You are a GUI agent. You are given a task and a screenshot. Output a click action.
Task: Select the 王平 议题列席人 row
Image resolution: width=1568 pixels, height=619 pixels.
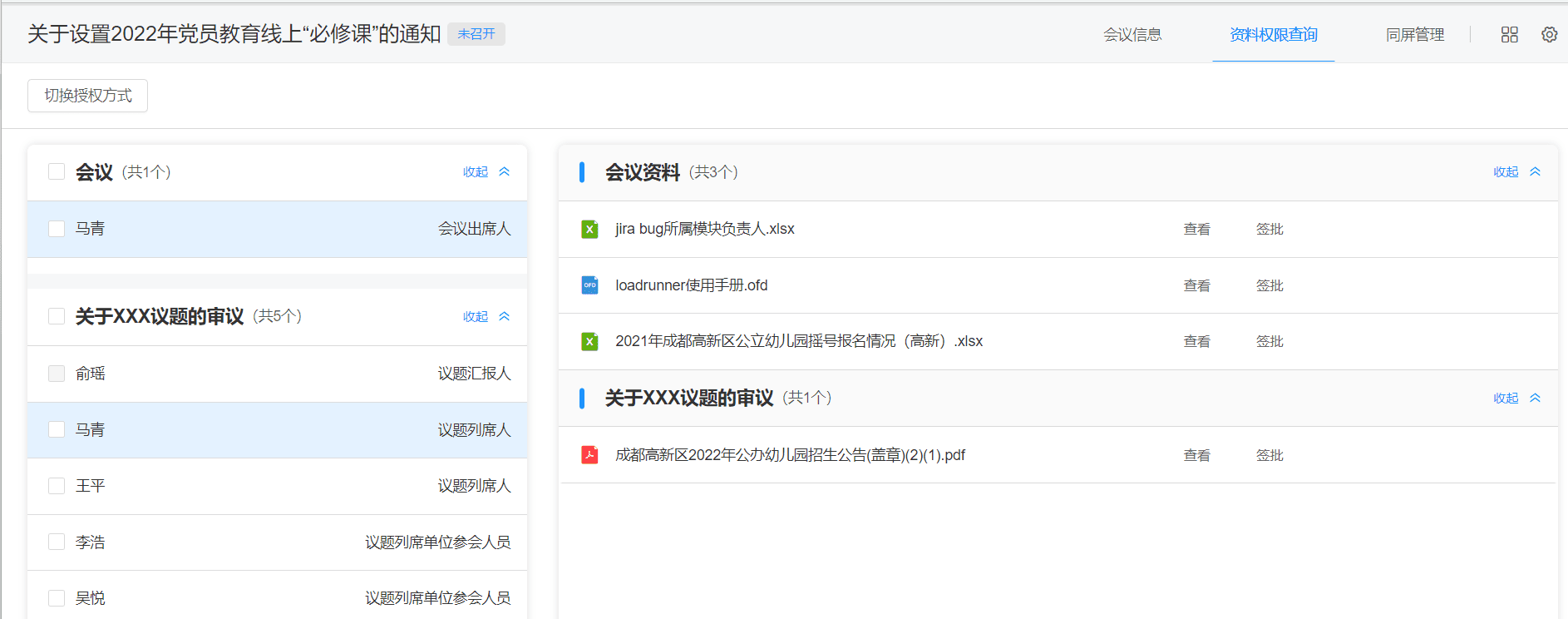pos(278,486)
